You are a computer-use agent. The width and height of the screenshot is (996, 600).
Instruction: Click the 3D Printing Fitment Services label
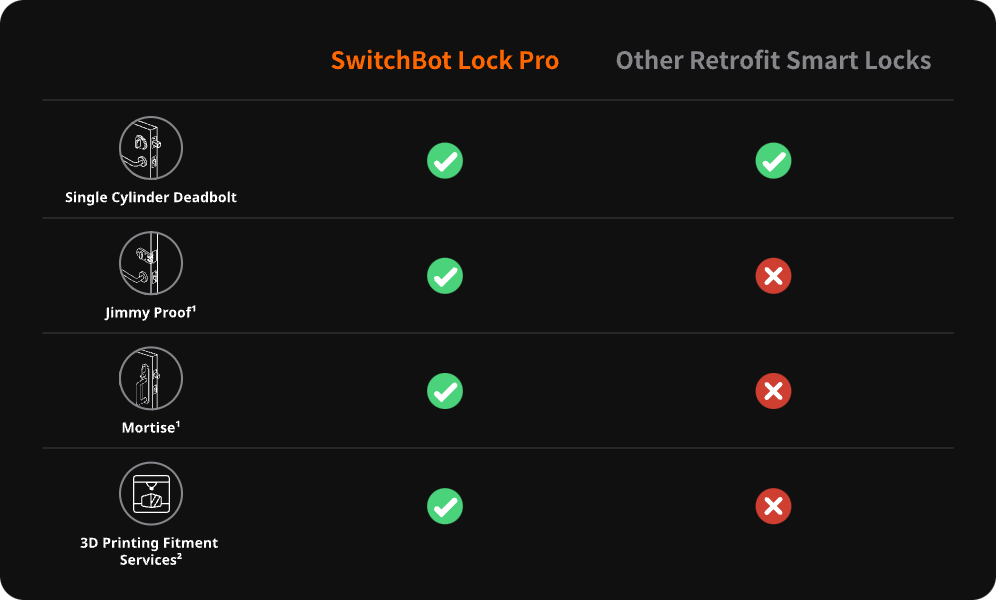click(x=149, y=551)
